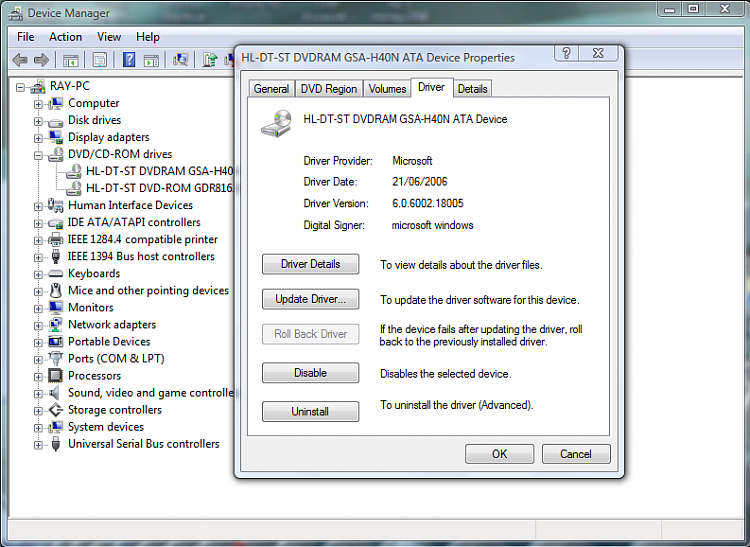The image size is (750, 547).
Task: Click the Processors chip icon
Action: tap(55, 376)
